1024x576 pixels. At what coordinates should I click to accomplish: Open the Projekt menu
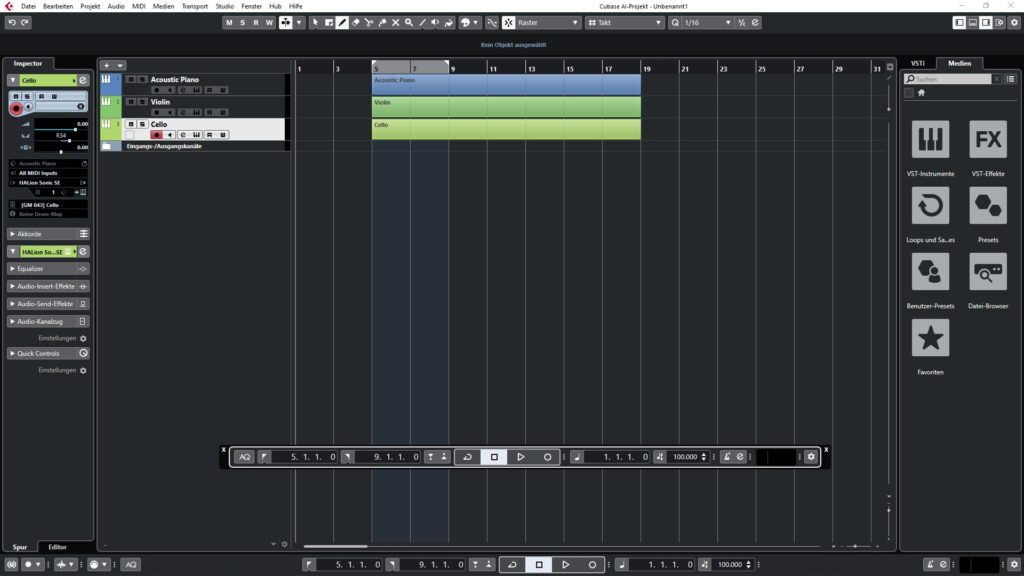click(90, 6)
